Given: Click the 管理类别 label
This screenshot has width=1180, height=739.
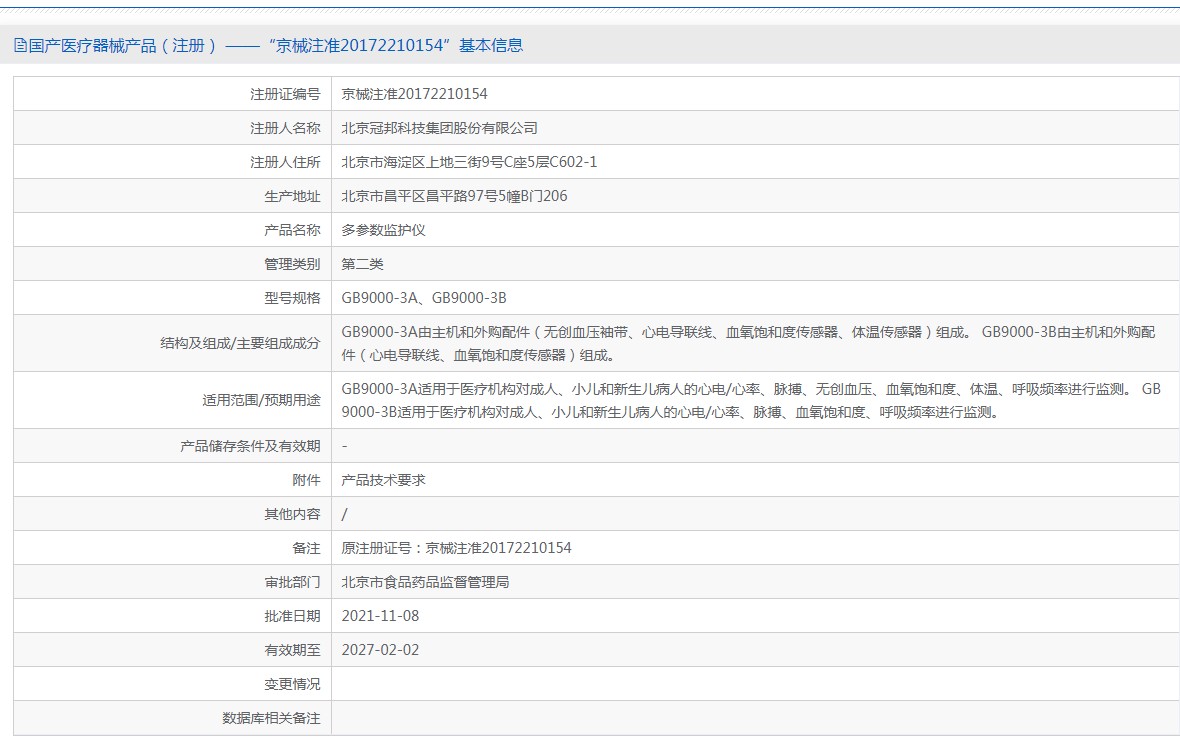Looking at the screenshot, I should pos(292,264).
